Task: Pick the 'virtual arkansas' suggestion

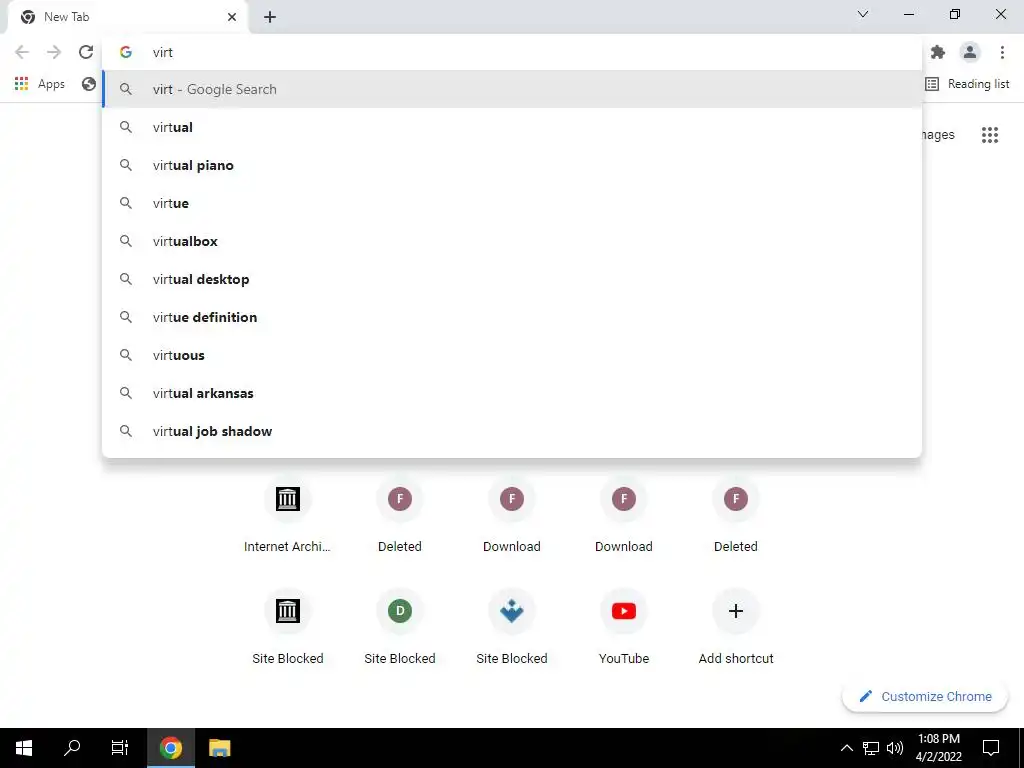Action: pos(512,393)
